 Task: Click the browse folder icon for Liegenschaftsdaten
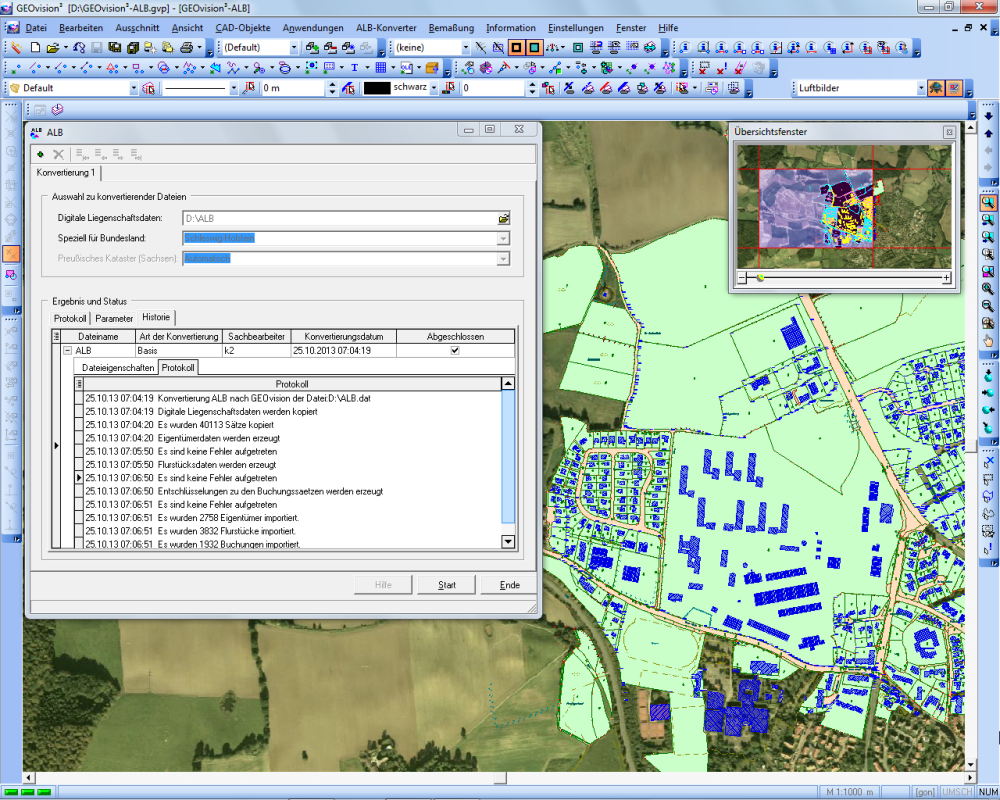pos(504,218)
